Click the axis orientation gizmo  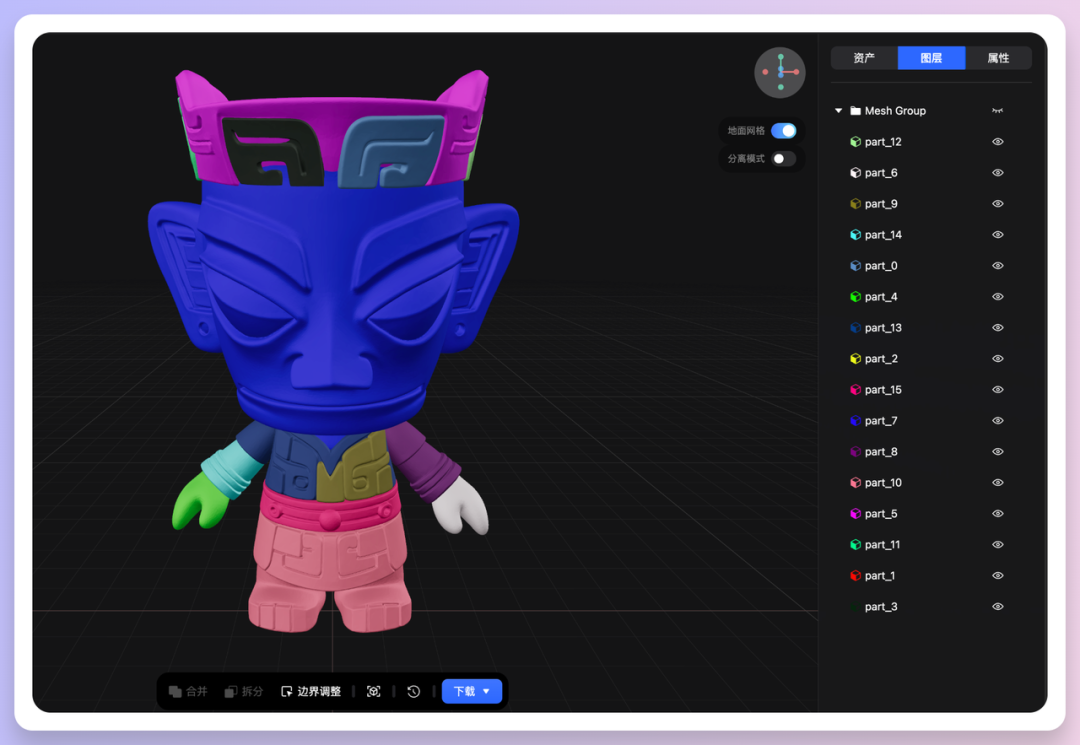coord(780,72)
